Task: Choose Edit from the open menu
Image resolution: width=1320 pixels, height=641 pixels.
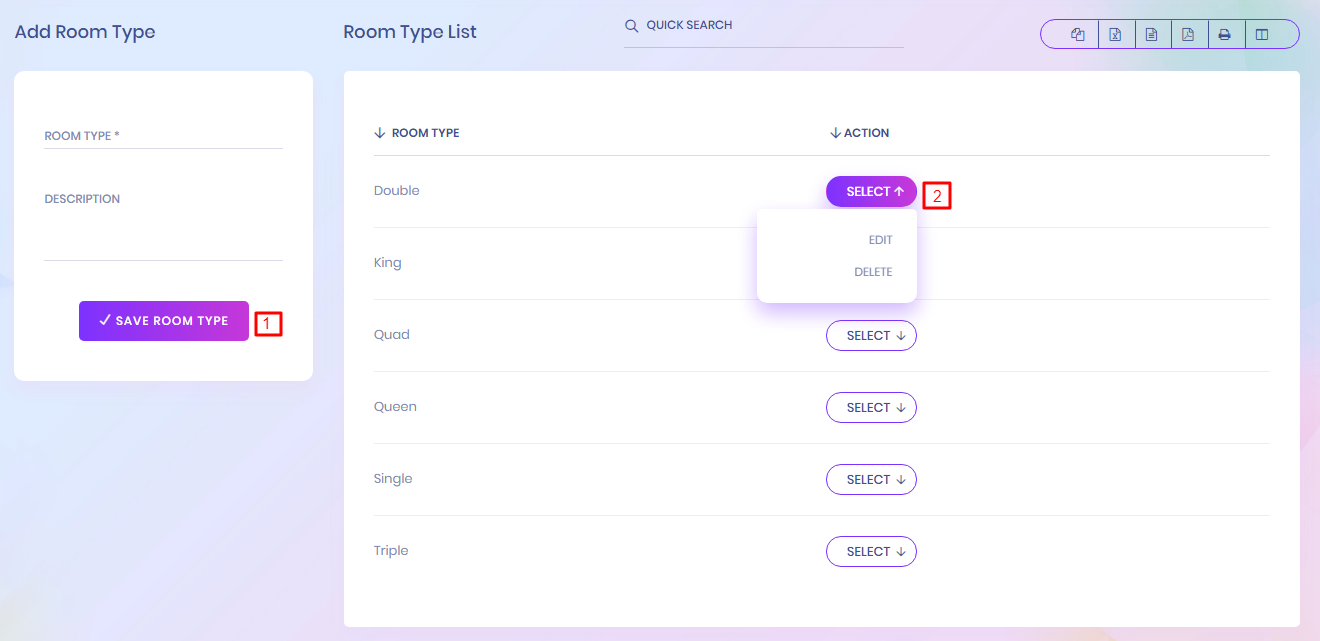Action: [x=880, y=240]
